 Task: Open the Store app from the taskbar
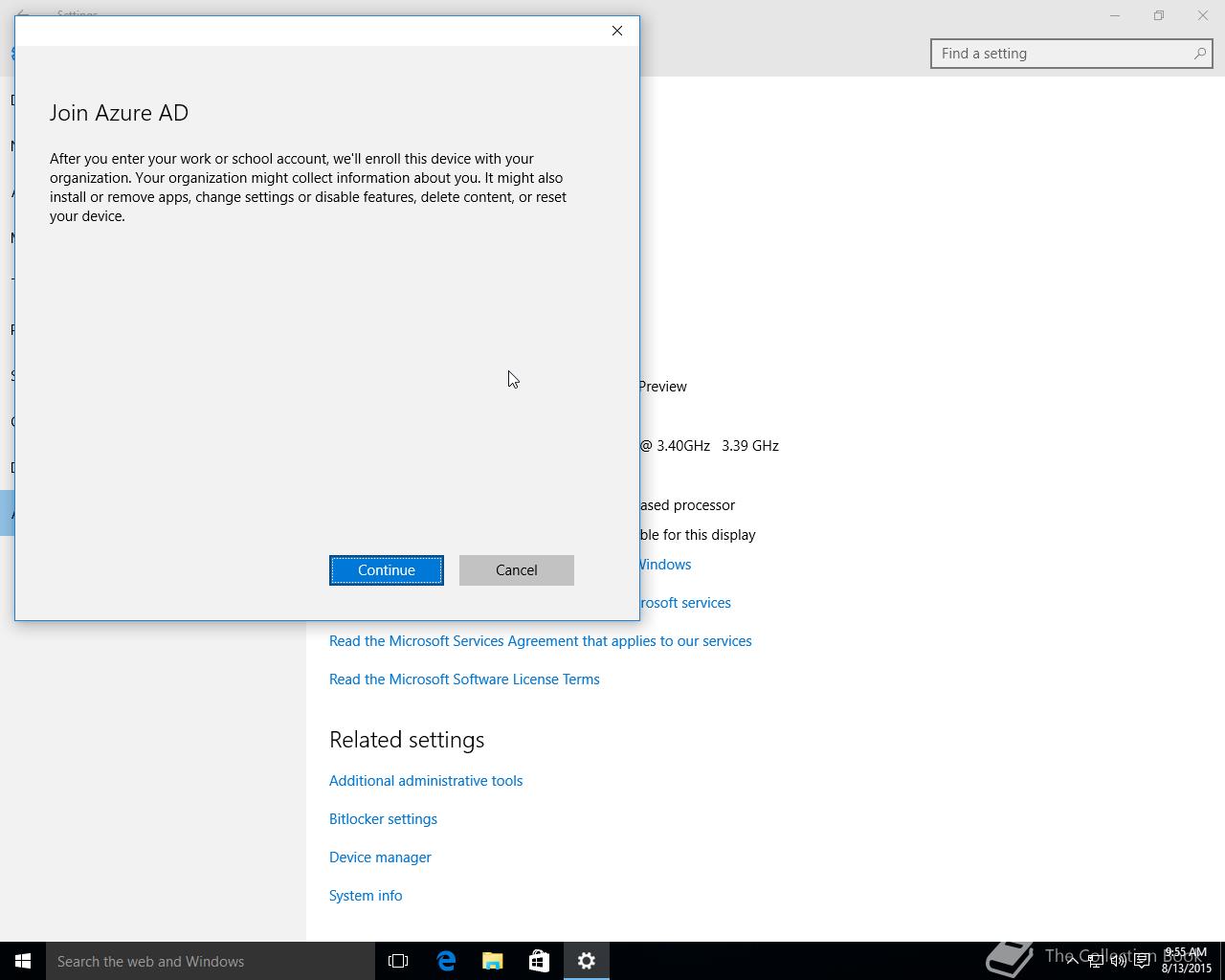click(x=539, y=961)
